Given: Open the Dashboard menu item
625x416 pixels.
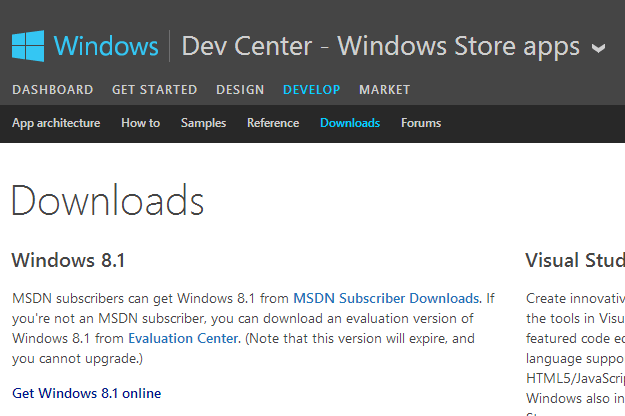Looking at the screenshot, I should (52, 90).
